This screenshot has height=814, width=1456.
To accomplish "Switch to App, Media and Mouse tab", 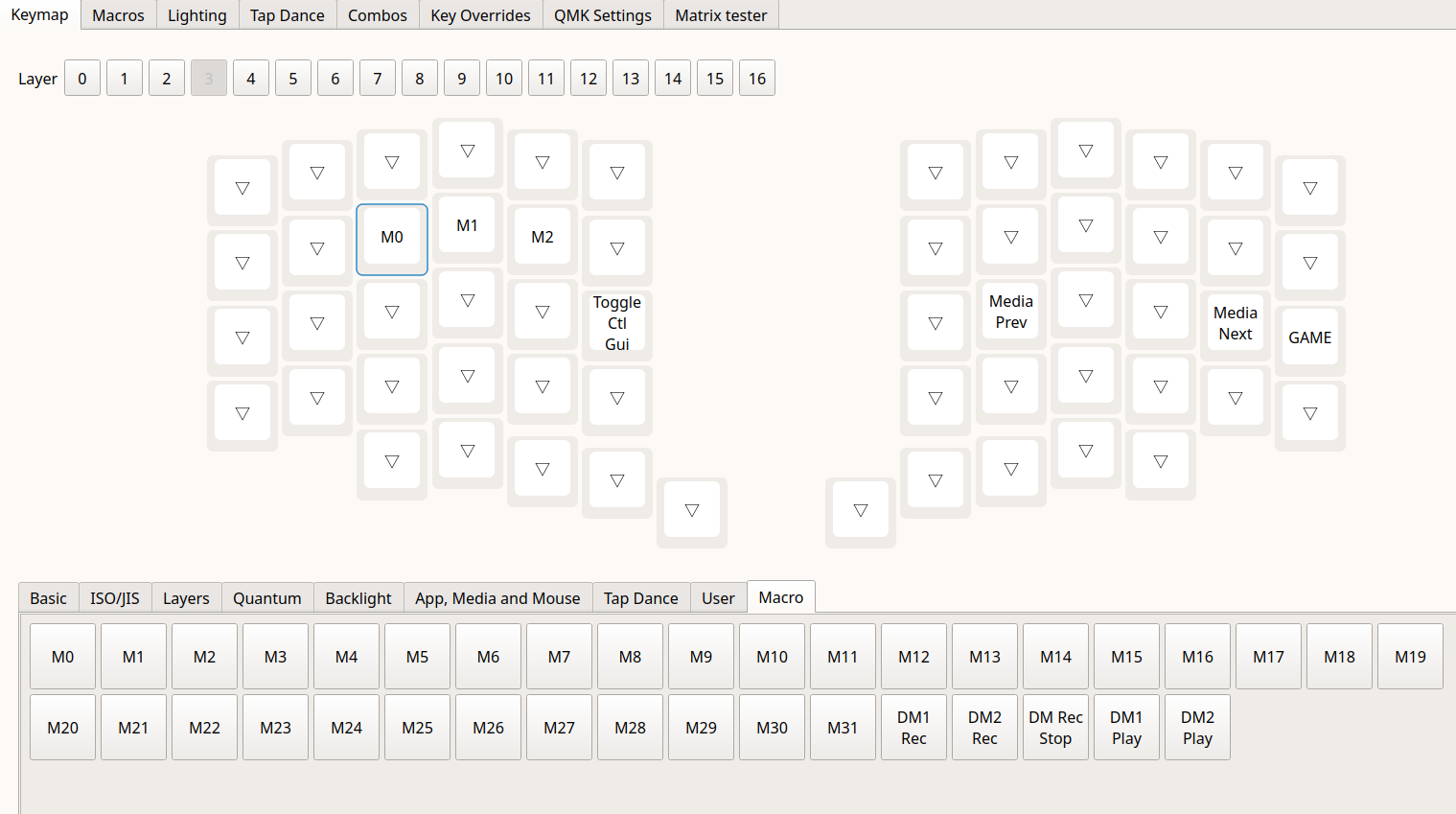I will (497, 598).
